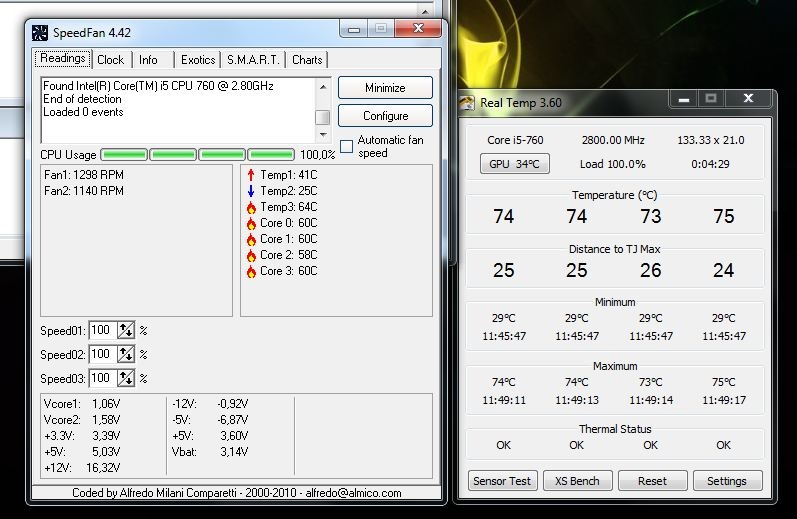Click the 'Core i5-760' label in Real Temp

[x=515, y=140]
